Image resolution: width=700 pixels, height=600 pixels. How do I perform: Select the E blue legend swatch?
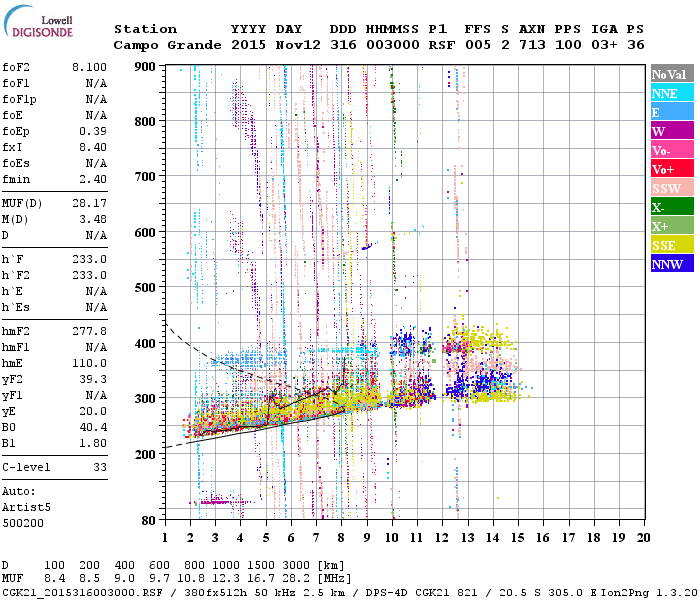point(672,112)
